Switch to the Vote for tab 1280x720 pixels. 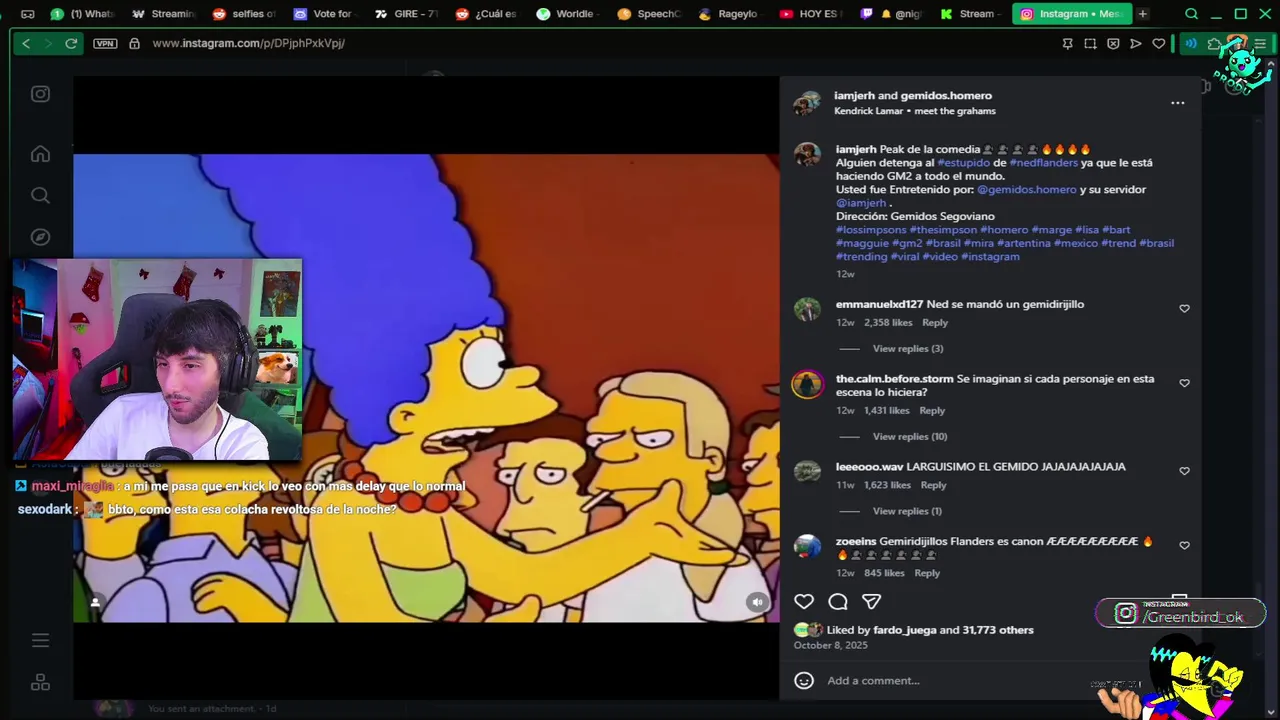(326, 14)
